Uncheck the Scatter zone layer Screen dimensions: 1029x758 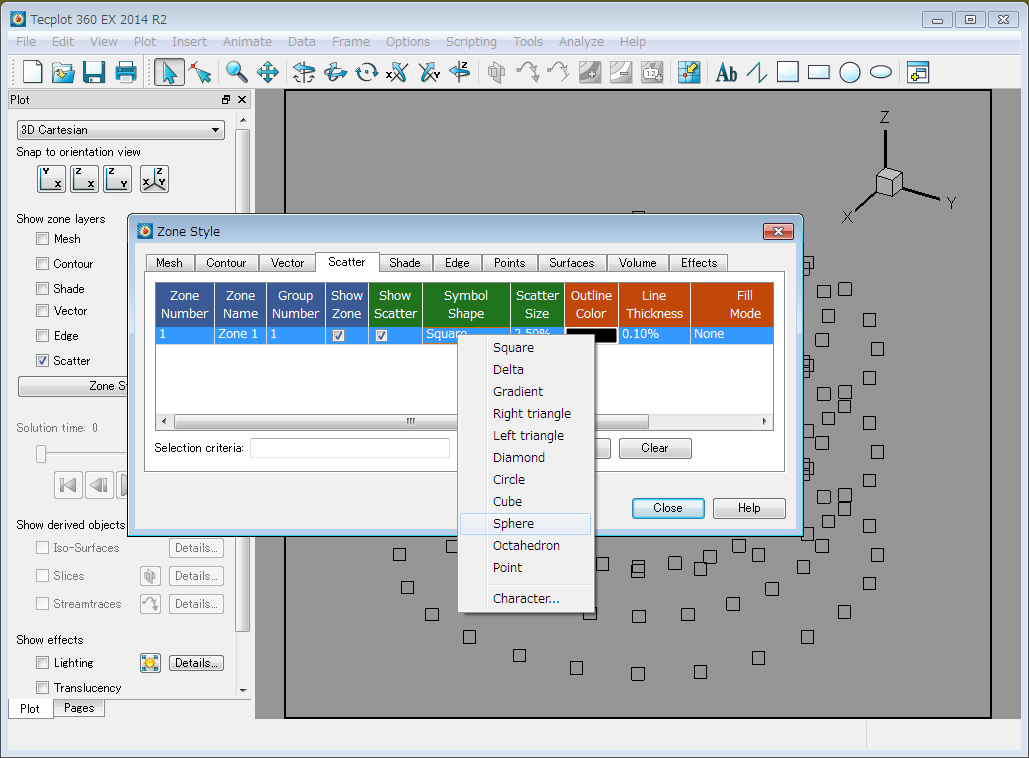(43, 361)
